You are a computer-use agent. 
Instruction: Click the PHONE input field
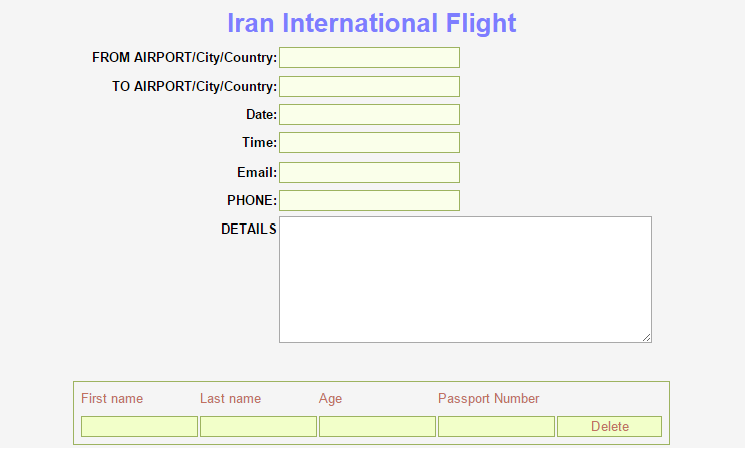[369, 201]
